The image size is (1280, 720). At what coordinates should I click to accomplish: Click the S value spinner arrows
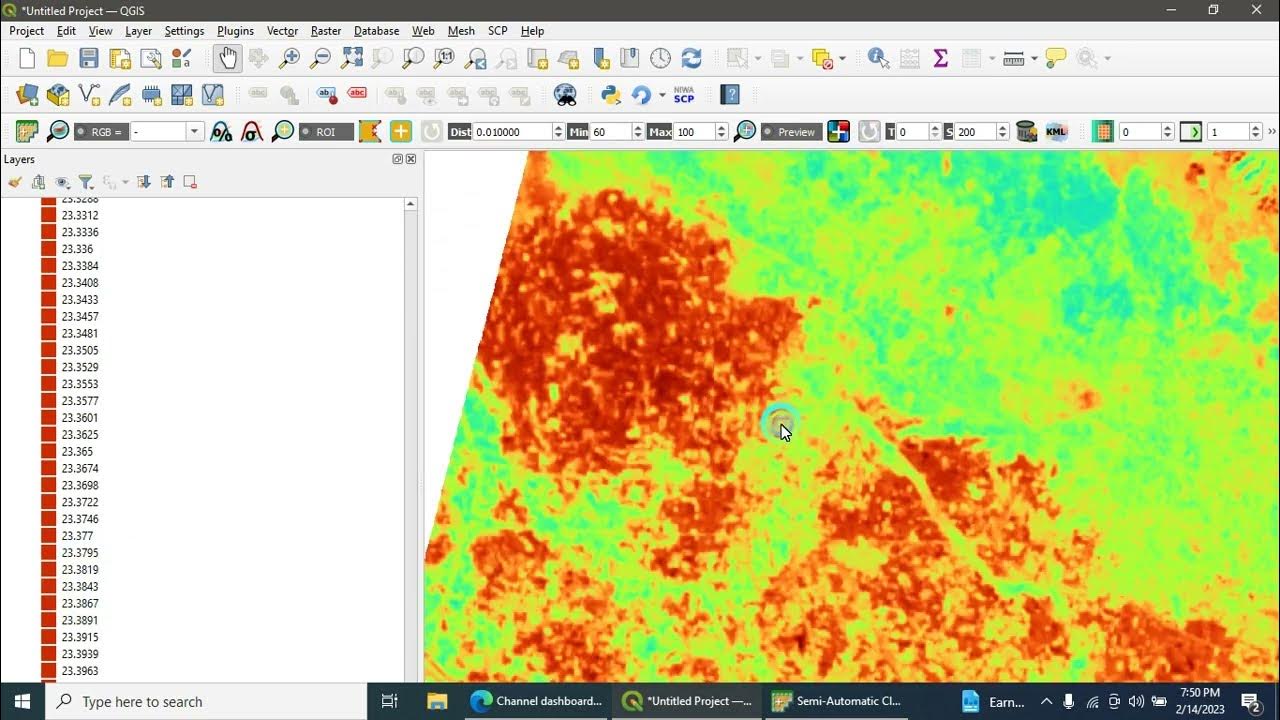(x=1003, y=132)
